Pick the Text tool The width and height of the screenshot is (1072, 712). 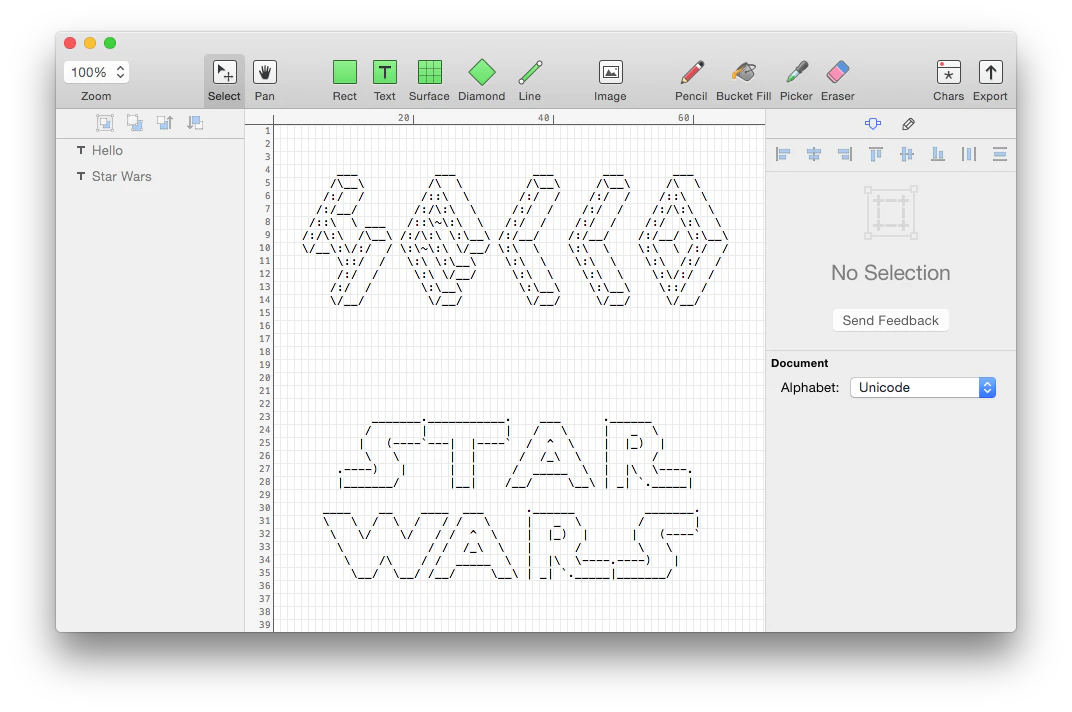click(x=384, y=80)
